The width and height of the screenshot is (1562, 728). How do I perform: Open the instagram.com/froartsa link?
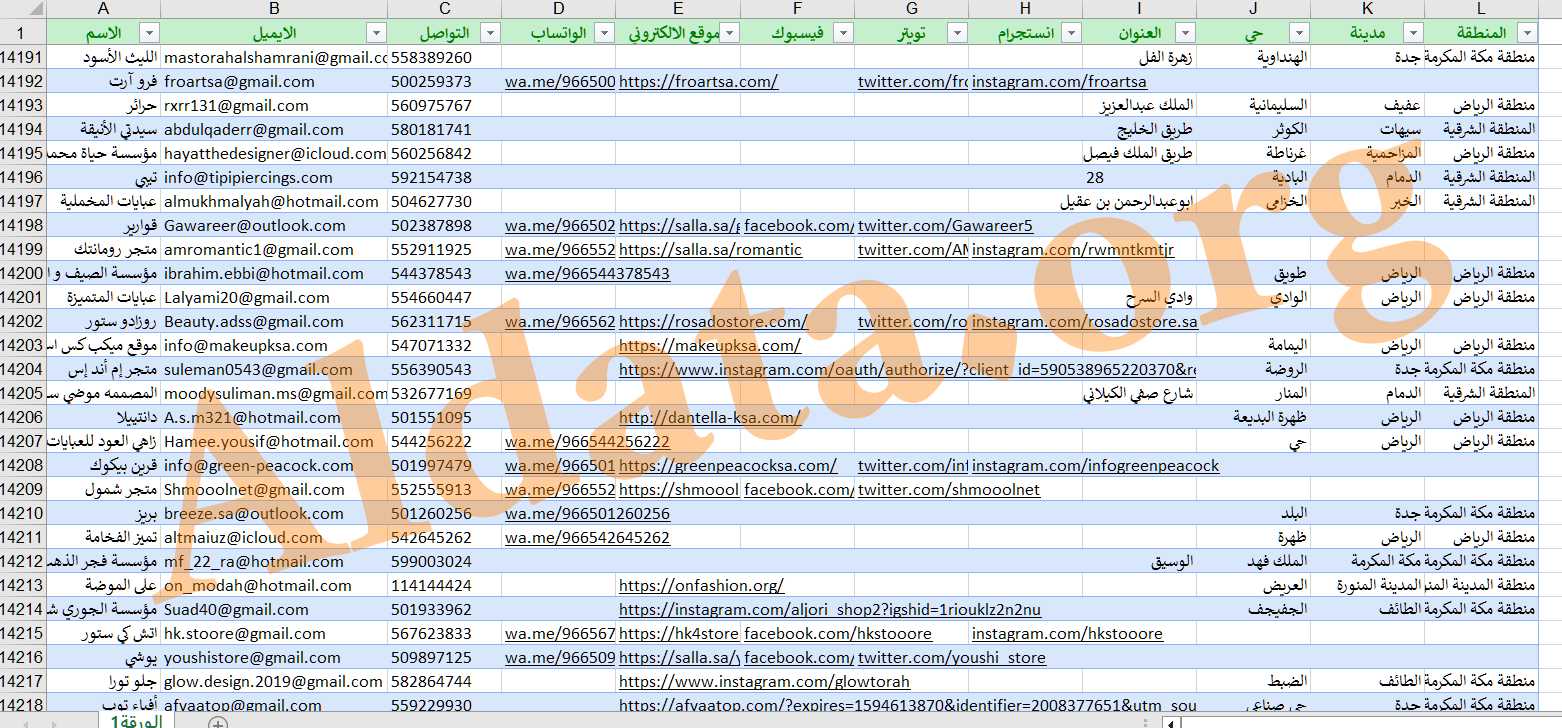point(1059,81)
